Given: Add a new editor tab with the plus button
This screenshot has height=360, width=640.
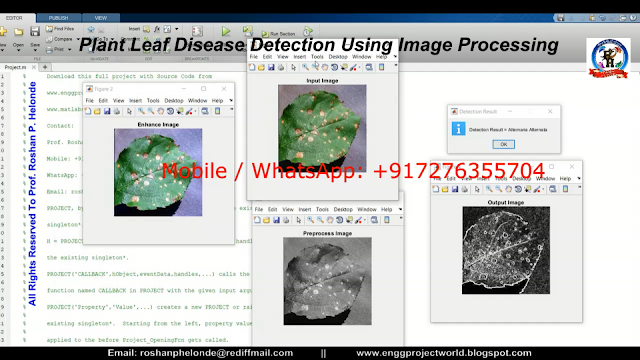Looking at the screenshot, I should tap(45, 67).
